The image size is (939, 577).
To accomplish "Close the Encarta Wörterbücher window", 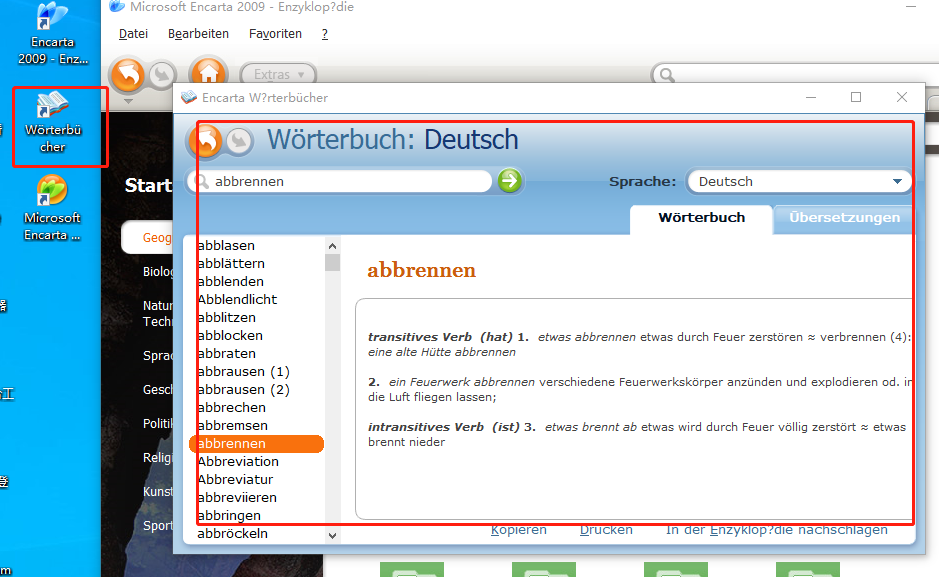I will 902,97.
